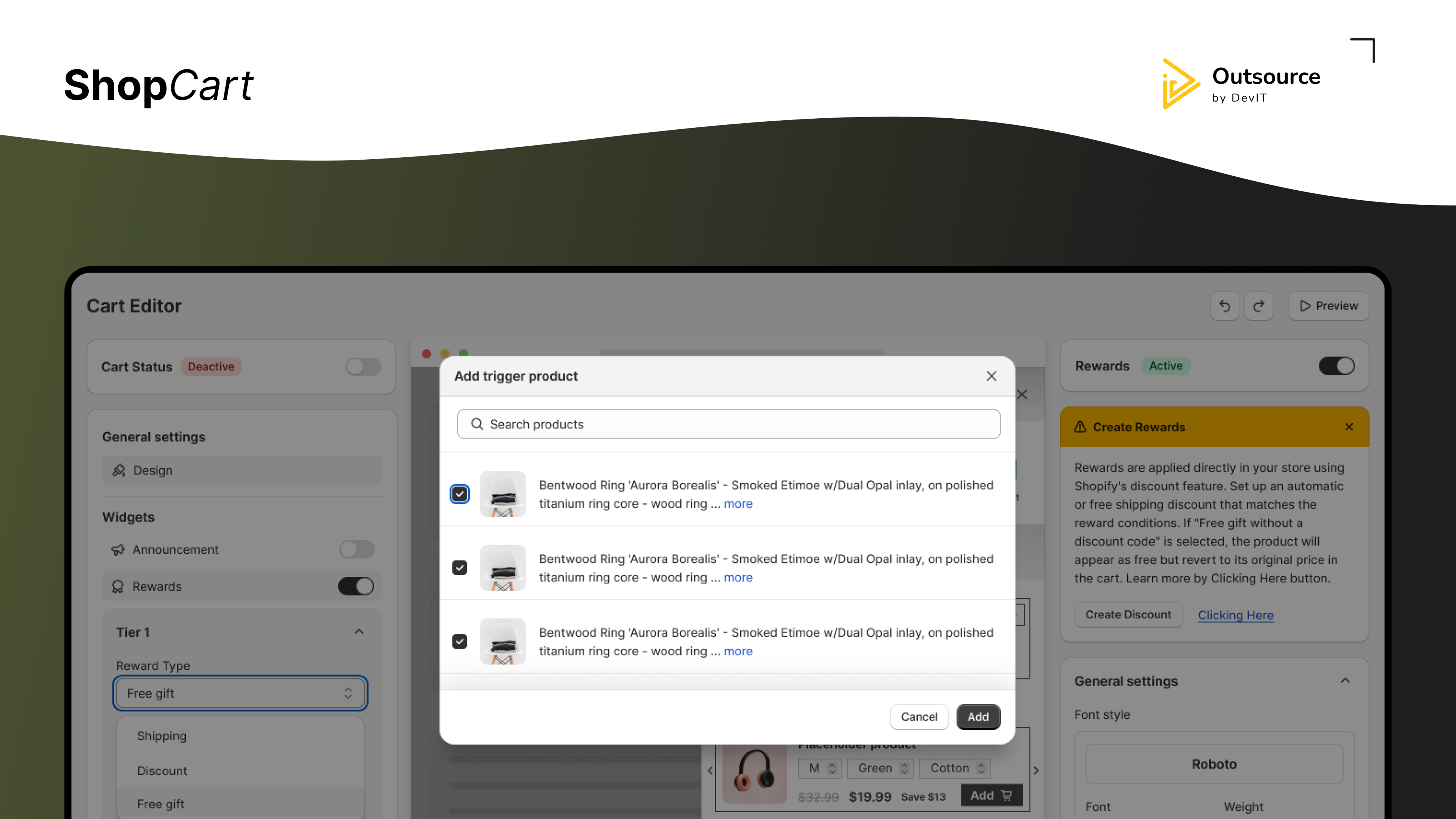The height and width of the screenshot is (819, 1456).
Task: Click the Announcement megaphone icon
Action: 118,549
